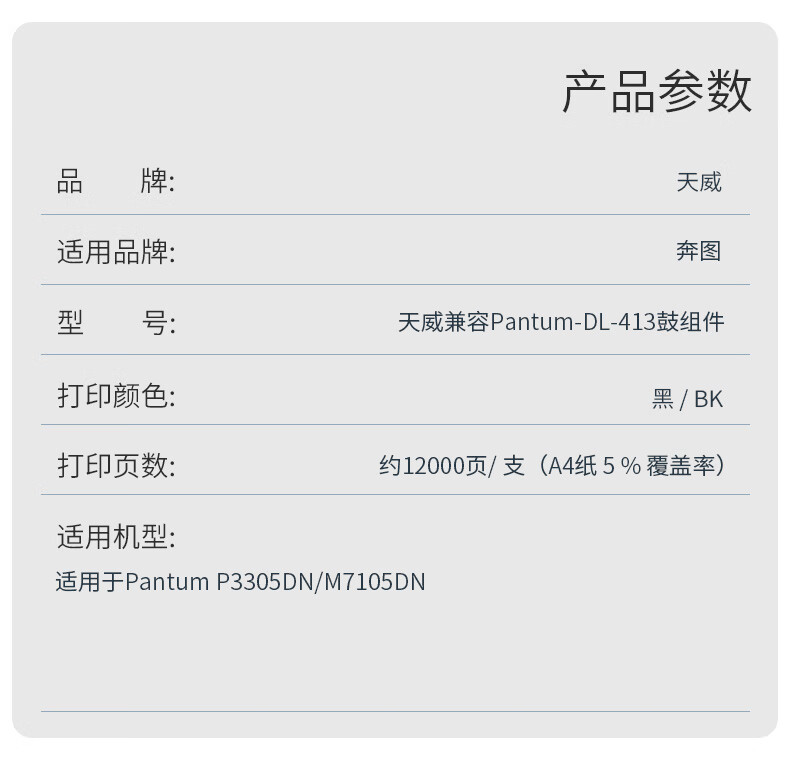The height and width of the screenshot is (760, 790).
Task: Select the 打印颜色 label
Action: (x=115, y=396)
